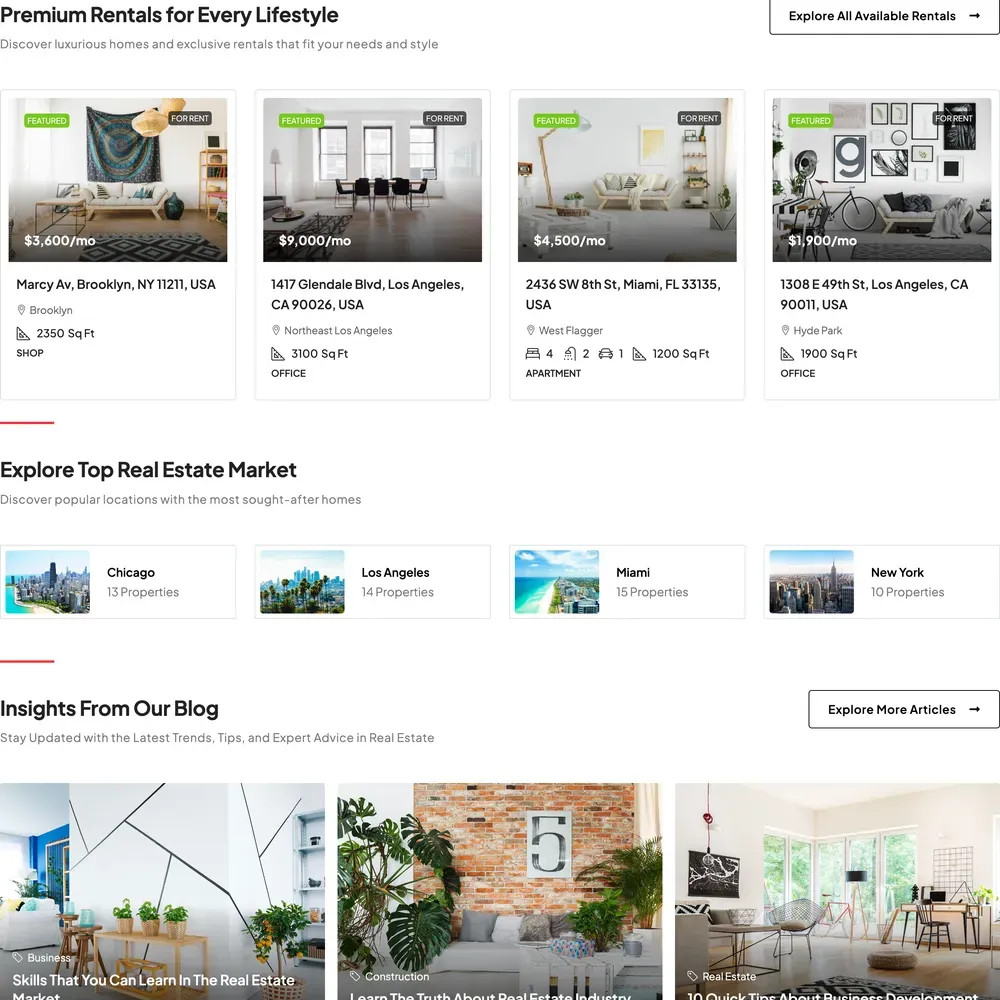Screen dimensions: 1000x1000
Task: Click the shower icon on Miami apartment listing
Action: coord(570,354)
